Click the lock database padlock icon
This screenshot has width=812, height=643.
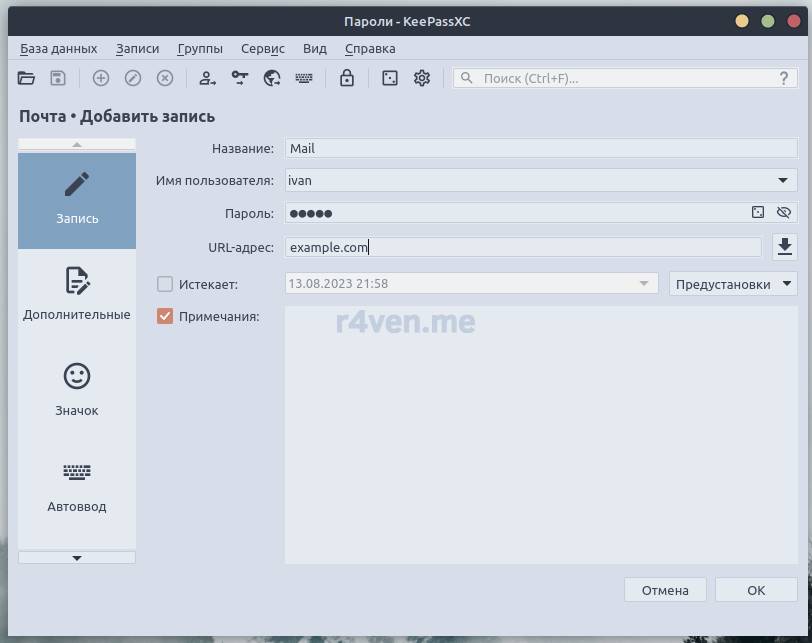[x=347, y=78]
